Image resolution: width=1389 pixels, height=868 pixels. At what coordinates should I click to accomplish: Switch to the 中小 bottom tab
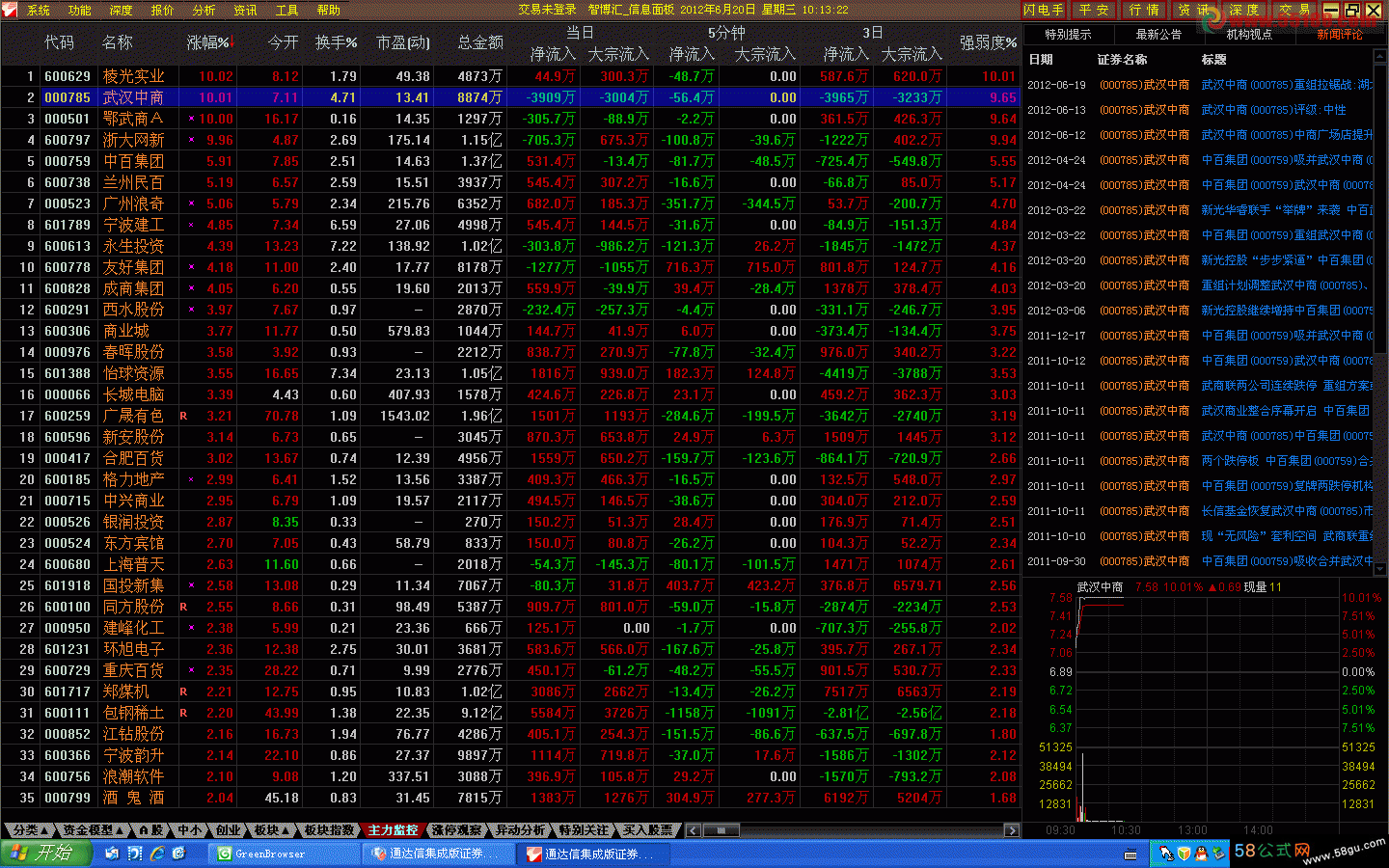click(x=190, y=830)
